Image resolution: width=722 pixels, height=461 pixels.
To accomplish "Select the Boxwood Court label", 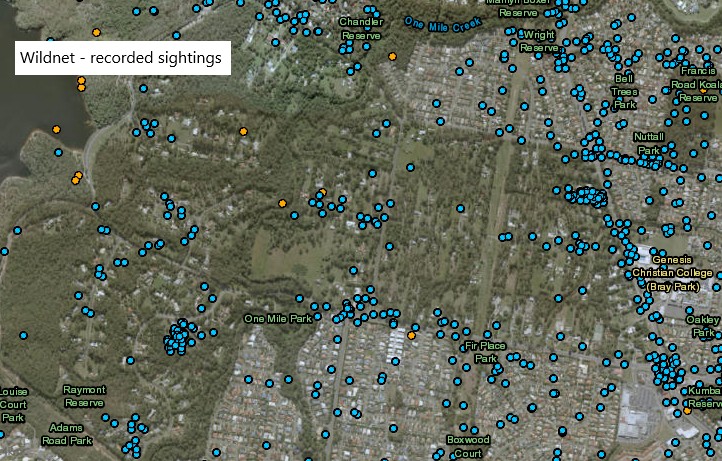I will pyautogui.click(x=468, y=446).
